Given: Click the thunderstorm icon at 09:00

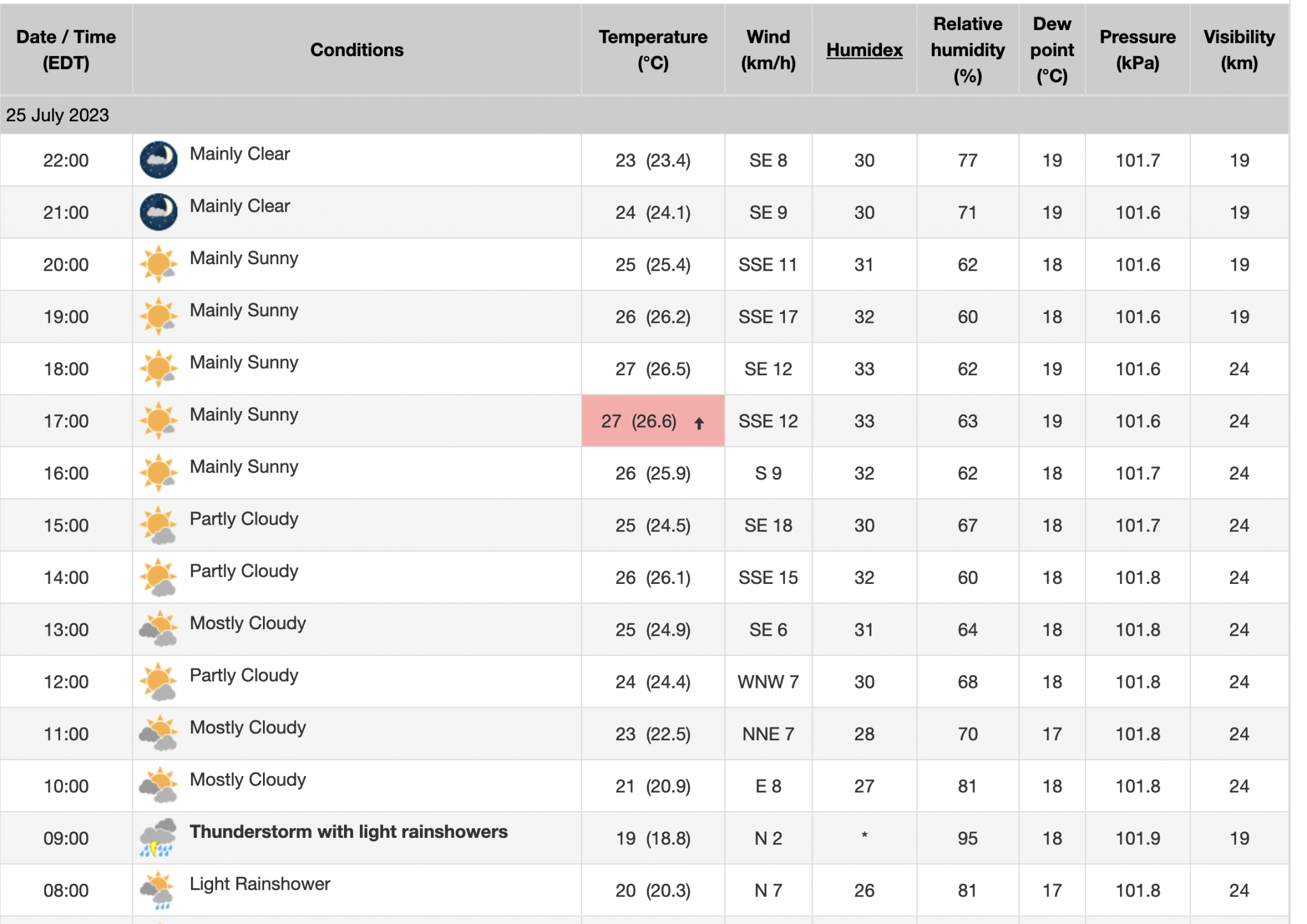Looking at the screenshot, I should pos(158,837).
